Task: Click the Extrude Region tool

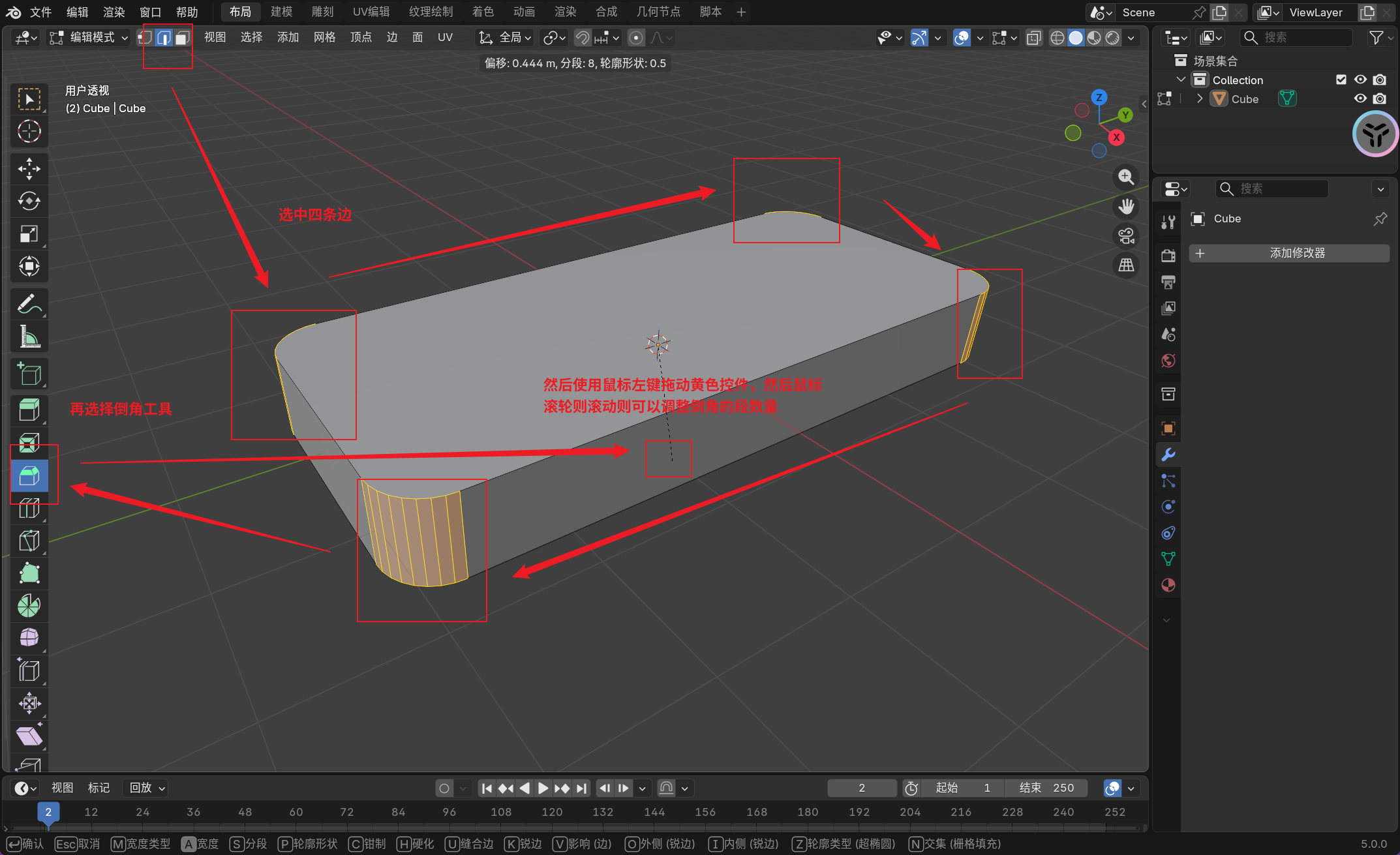Action: [x=29, y=411]
